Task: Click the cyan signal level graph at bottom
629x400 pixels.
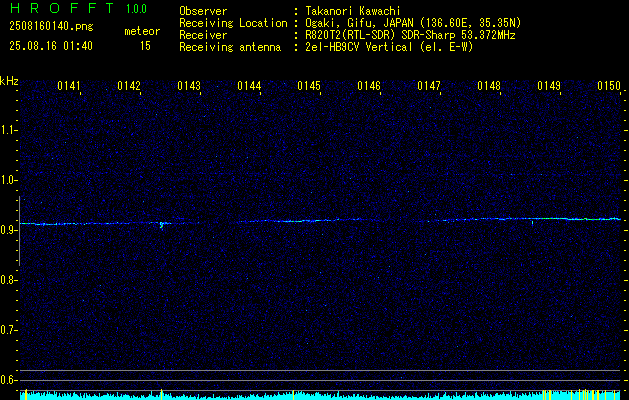Action: point(320,396)
